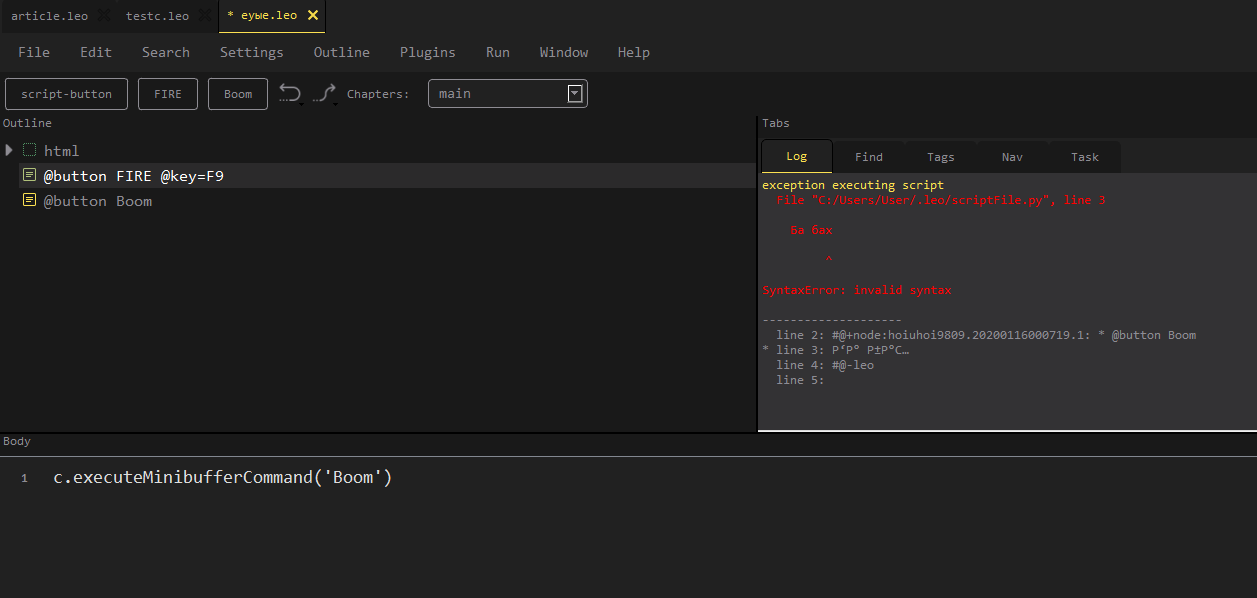Switch to the Nav tab

(1012, 157)
